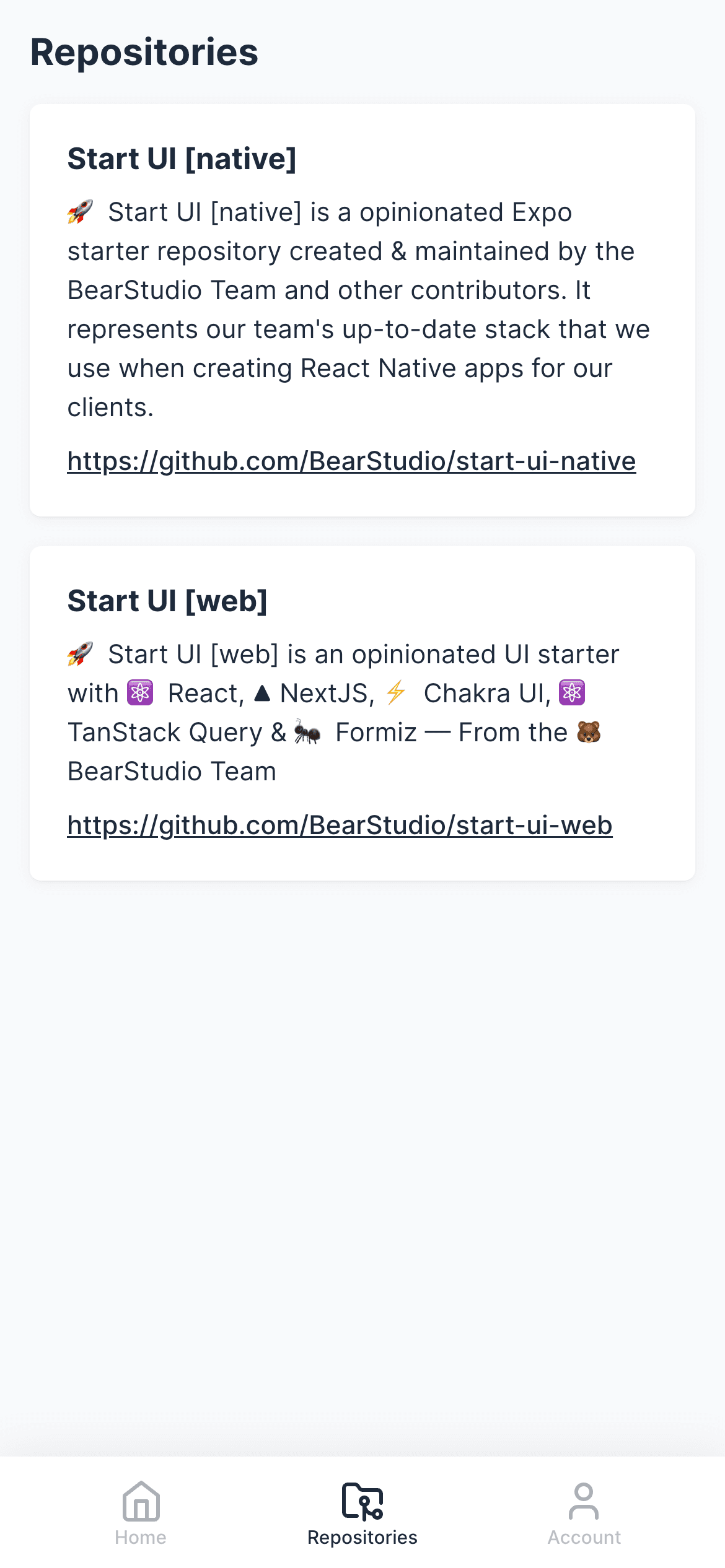Click the black triangle before NextJS
This screenshot has width=725, height=1568.
click(x=262, y=694)
